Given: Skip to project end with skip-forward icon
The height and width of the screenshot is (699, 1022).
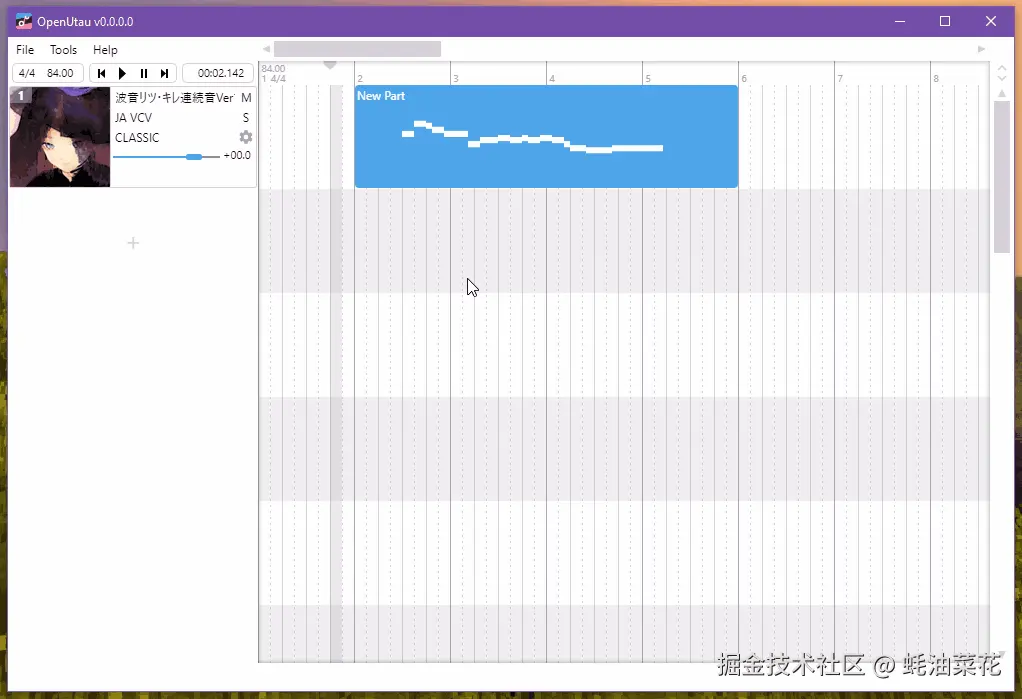Looking at the screenshot, I should pos(164,73).
